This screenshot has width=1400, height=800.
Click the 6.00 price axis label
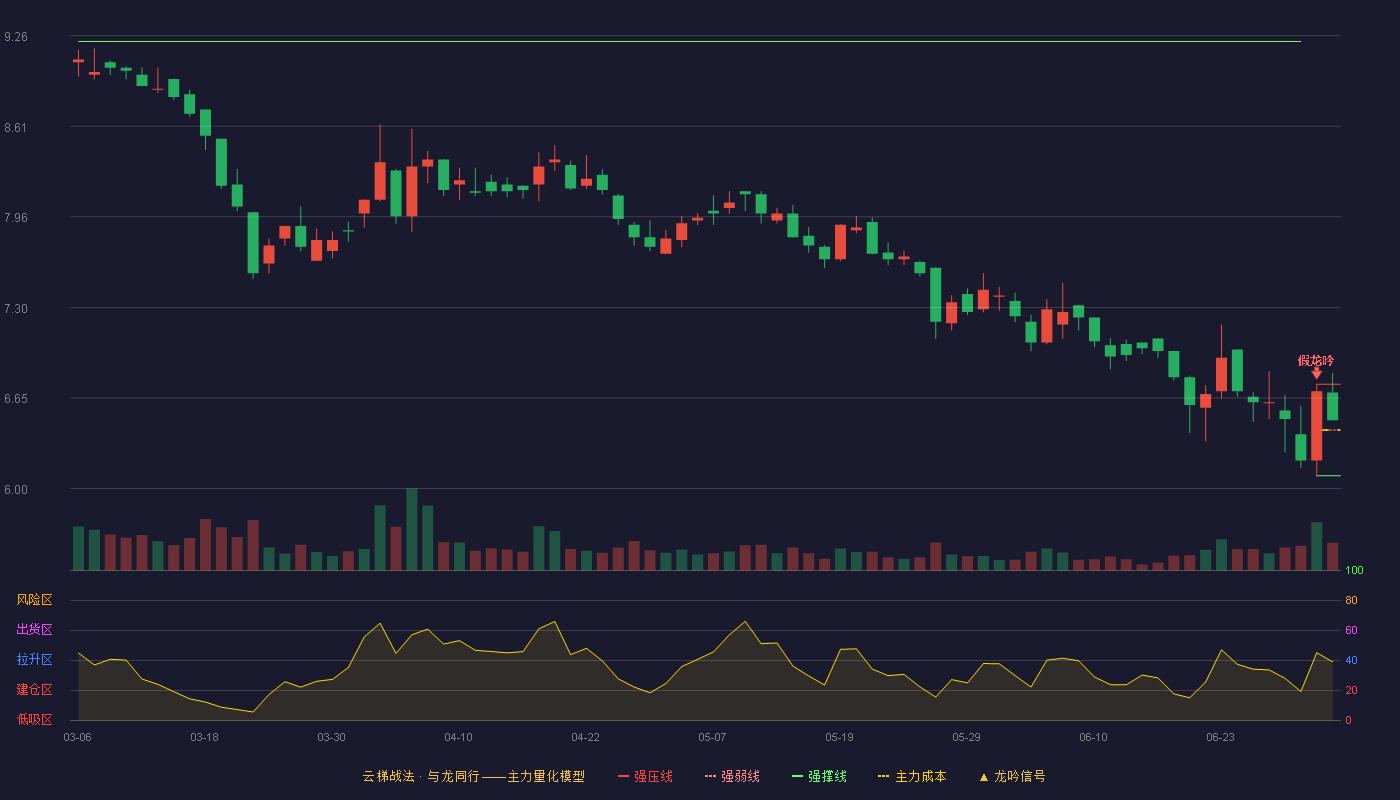pos(16,490)
